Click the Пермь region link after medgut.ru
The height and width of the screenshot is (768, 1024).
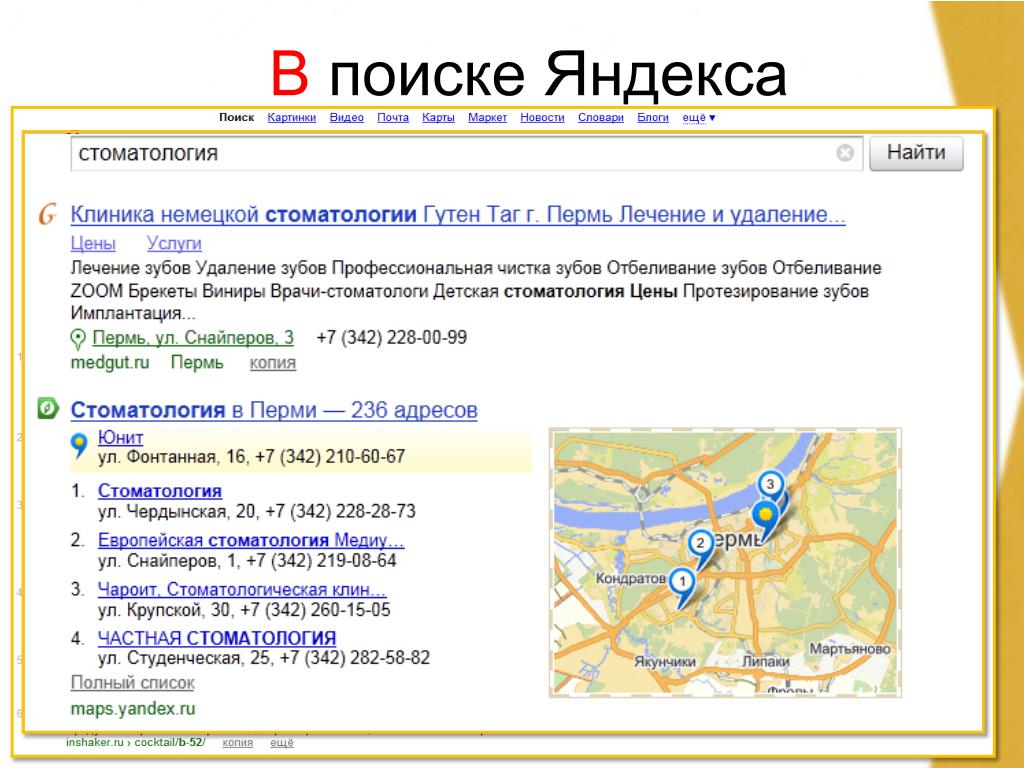click(197, 362)
